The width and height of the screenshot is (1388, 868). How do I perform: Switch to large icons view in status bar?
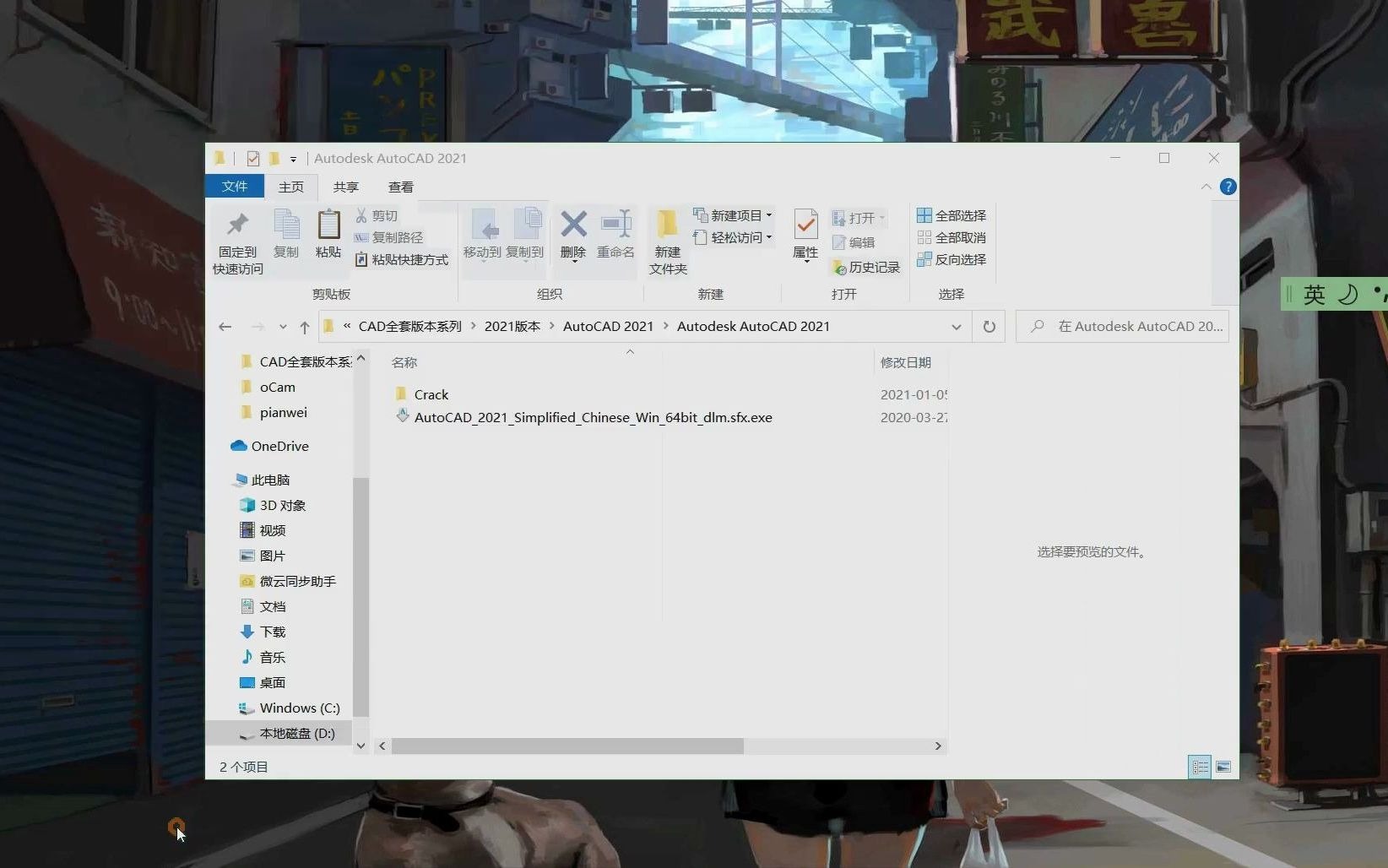1223,767
